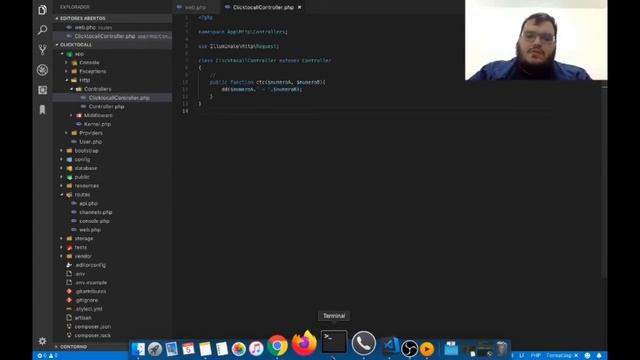Expand the Exceptions folder
The height and width of the screenshot is (360, 640).
click(x=93, y=71)
